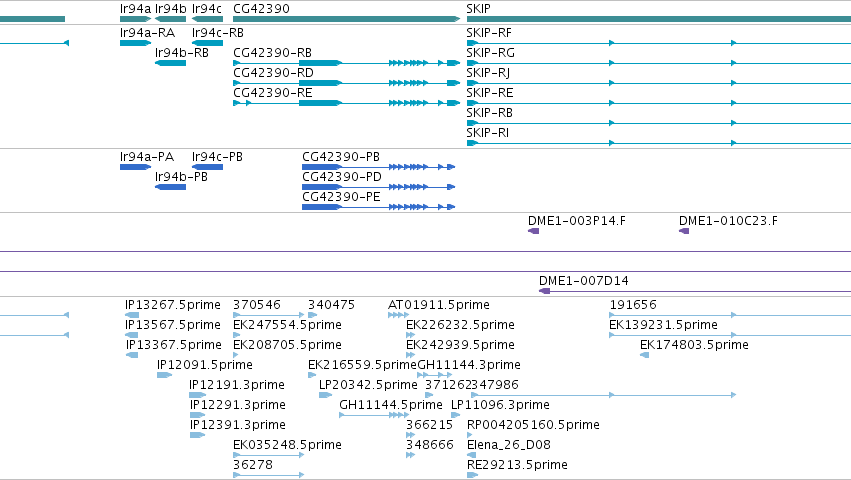Select CDS CG42390-PD
Viewport: 851px width, 480px height.
tap(378, 187)
